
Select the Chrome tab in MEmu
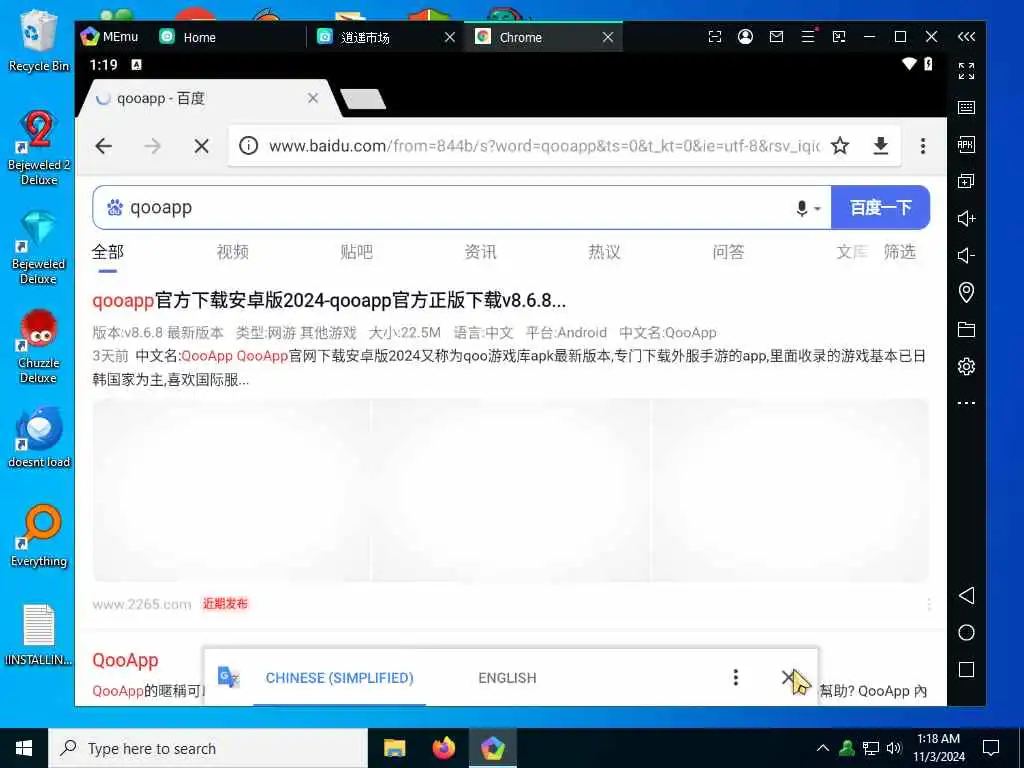click(520, 37)
